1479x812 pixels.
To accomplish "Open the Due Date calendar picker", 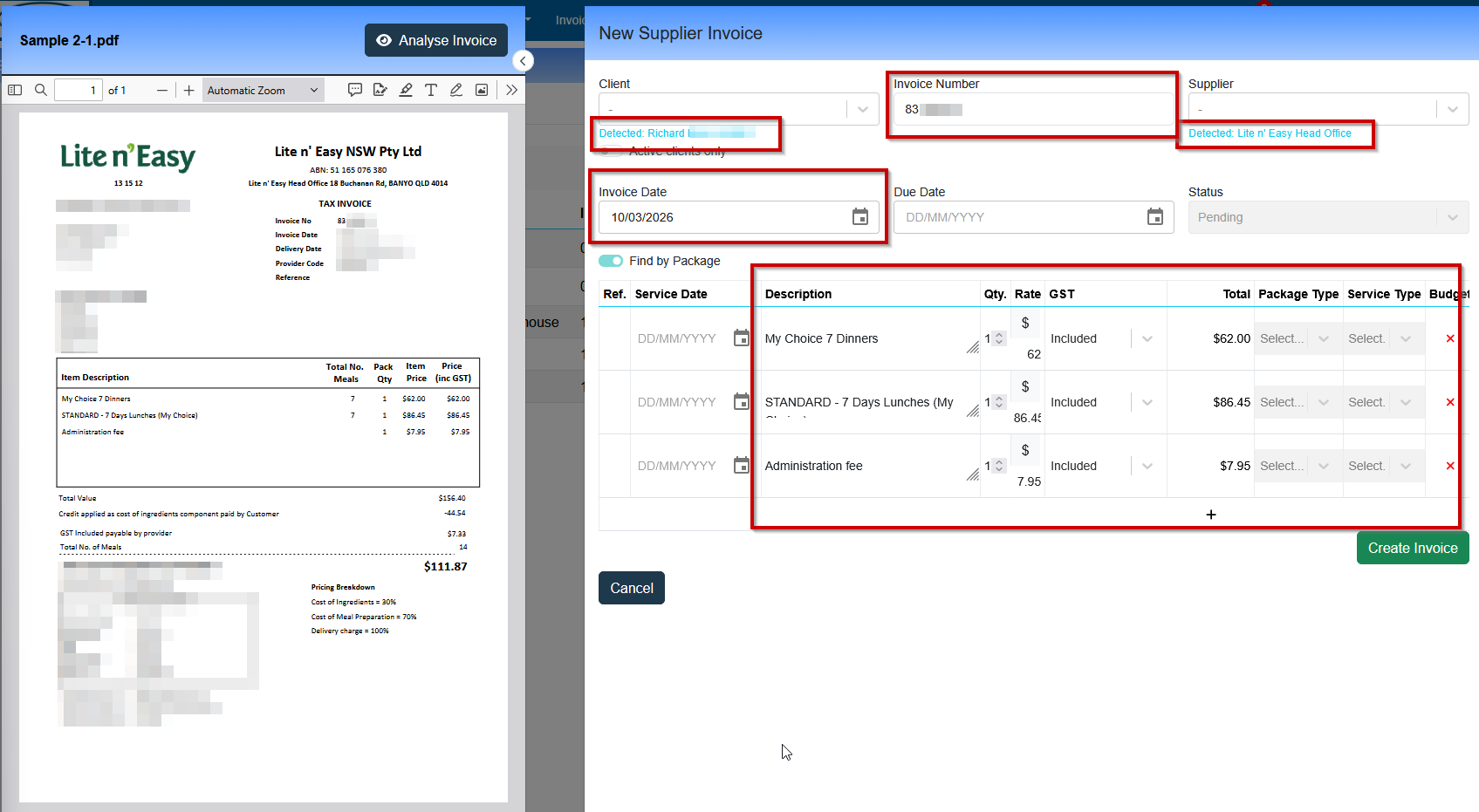I will [1155, 217].
